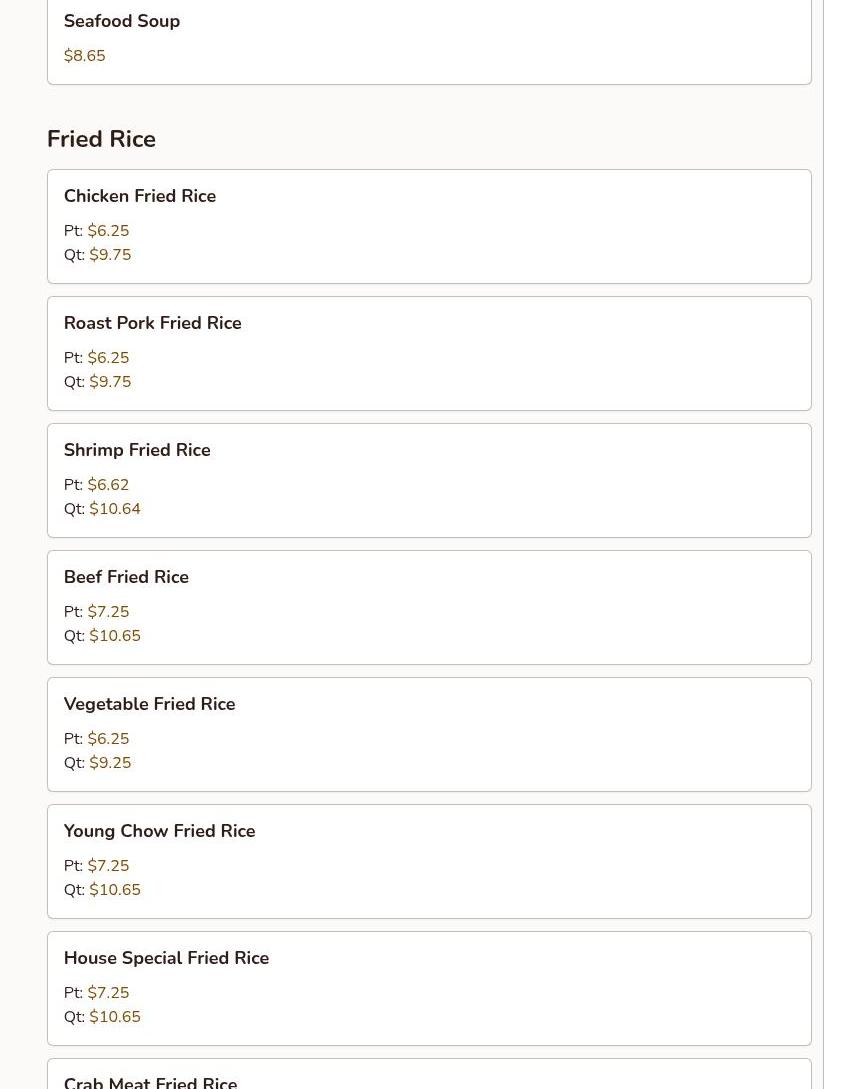Click the Fried Rice section heading
The height and width of the screenshot is (1089, 844).
tap(101, 139)
